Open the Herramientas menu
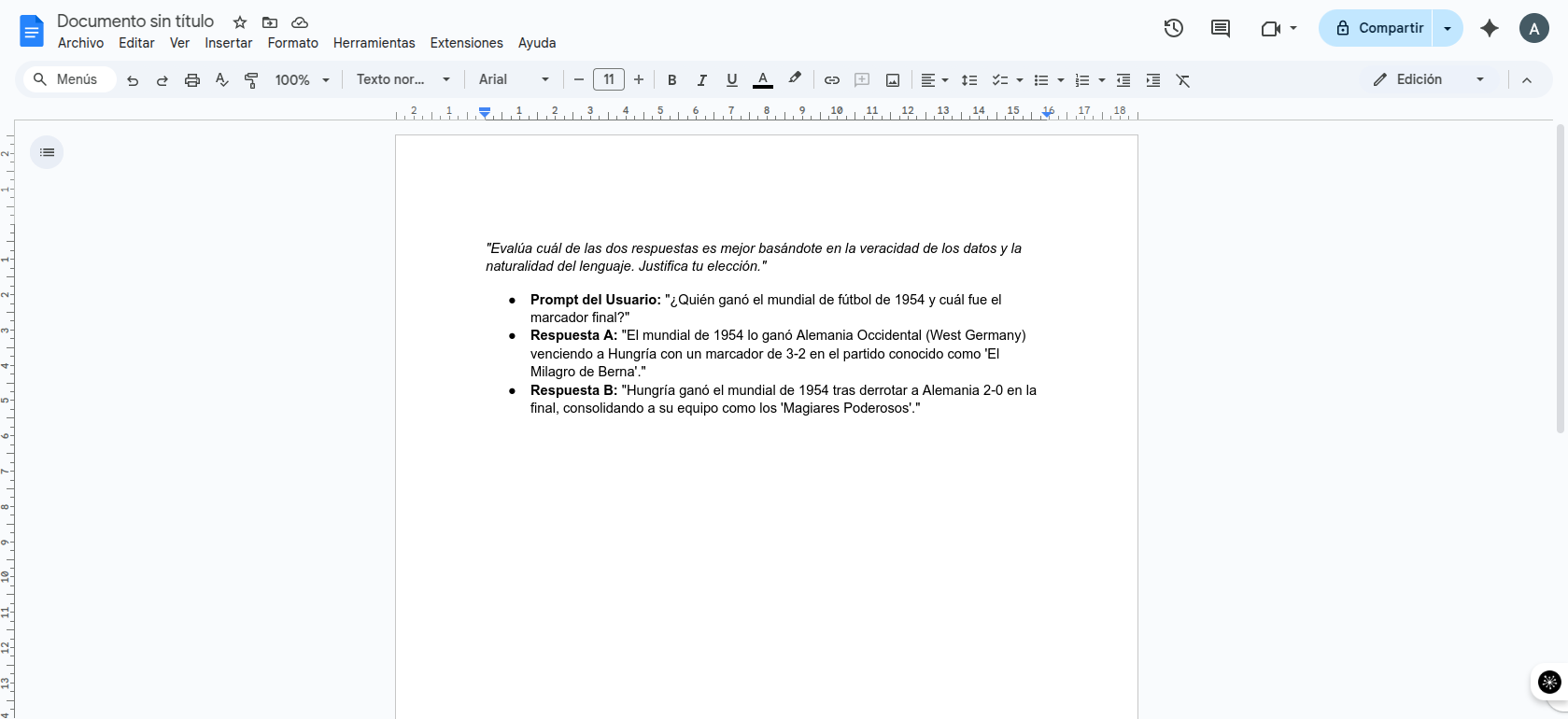This screenshot has width=1568, height=719. (374, 43)
